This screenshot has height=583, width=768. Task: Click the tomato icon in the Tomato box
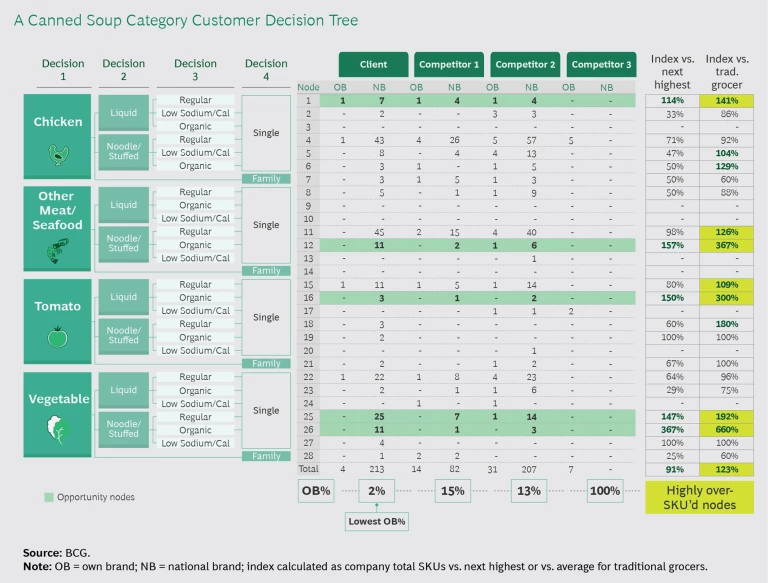tap(58, 338)
